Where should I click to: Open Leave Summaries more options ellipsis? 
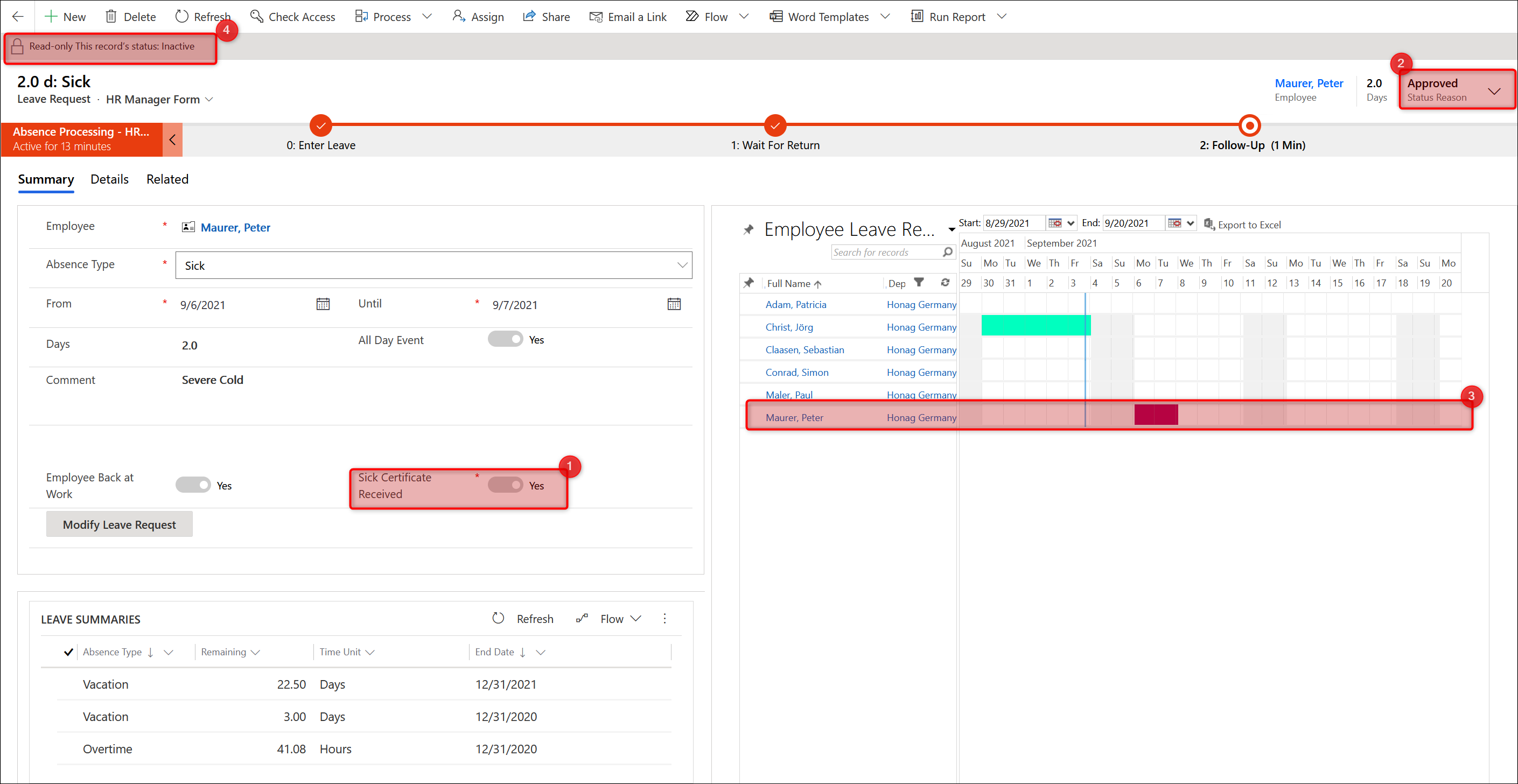click(664, 618)
